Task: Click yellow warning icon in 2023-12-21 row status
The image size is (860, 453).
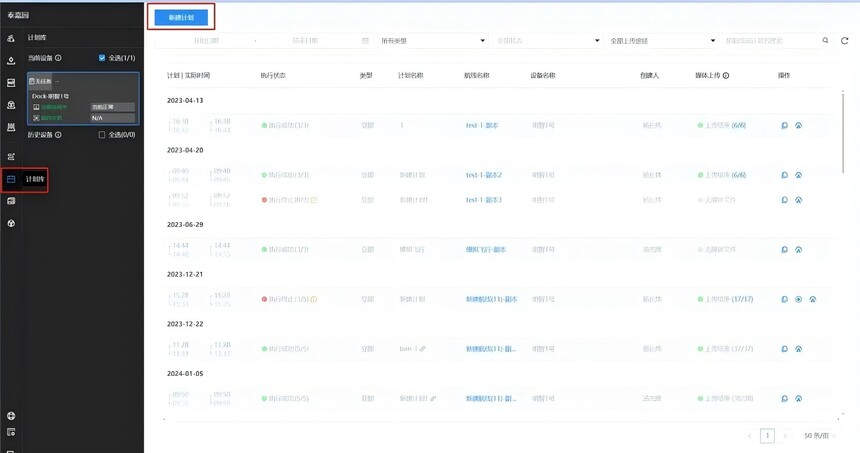Action: pyautogui.click(x=314, y=299)
